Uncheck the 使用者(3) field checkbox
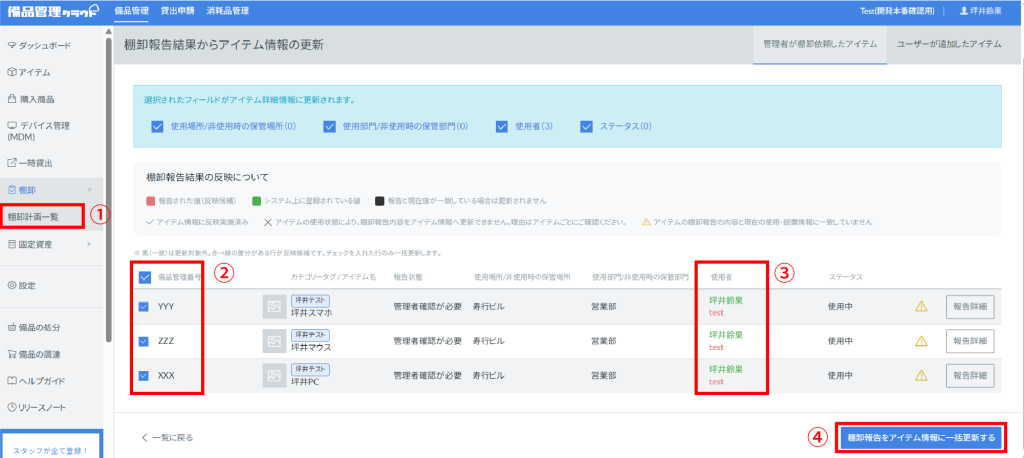The height and width of the screenshot is (458, 1024). pyautogui.click(x=502, y=127)
